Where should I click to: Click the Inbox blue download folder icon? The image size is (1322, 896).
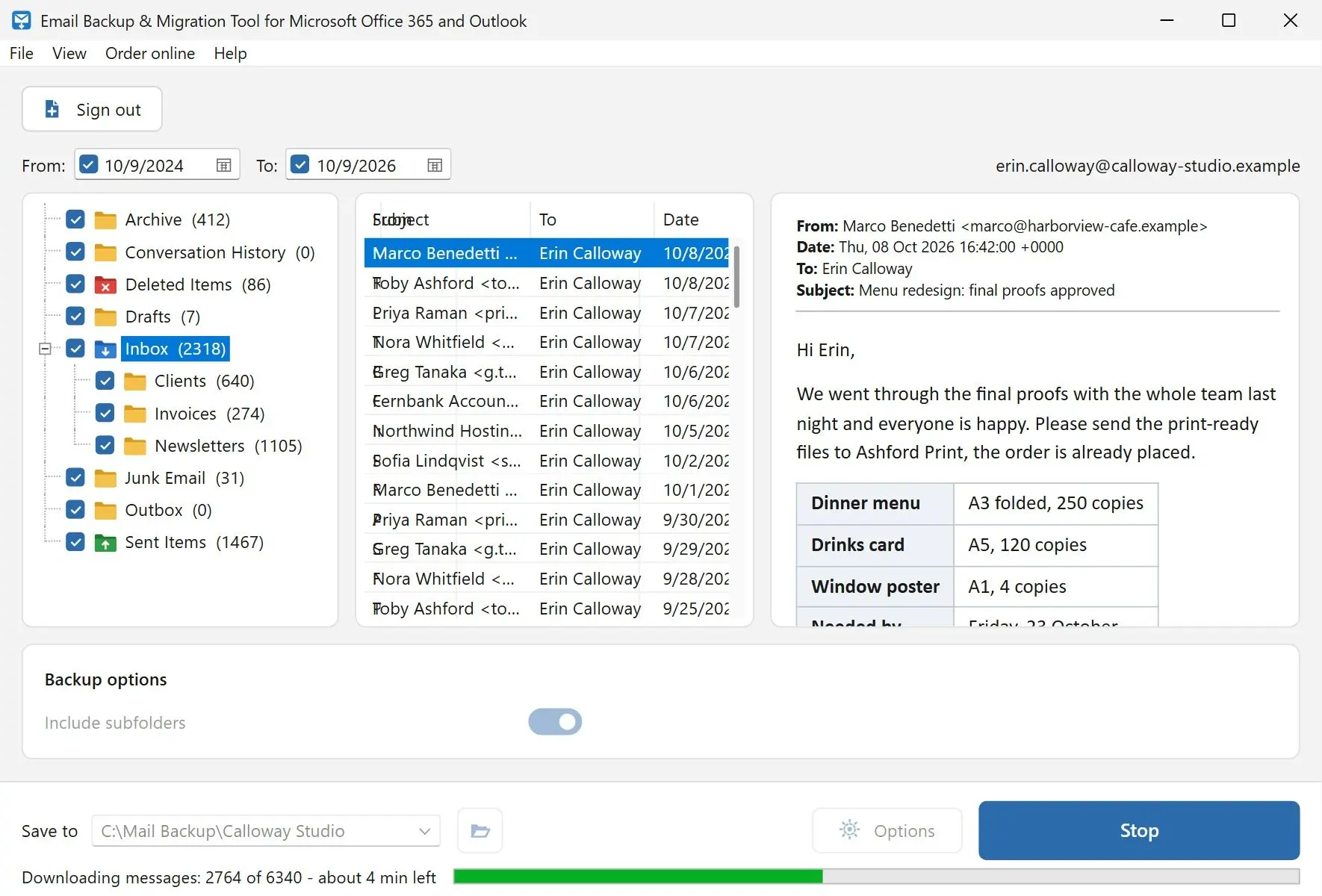point(105,349)
